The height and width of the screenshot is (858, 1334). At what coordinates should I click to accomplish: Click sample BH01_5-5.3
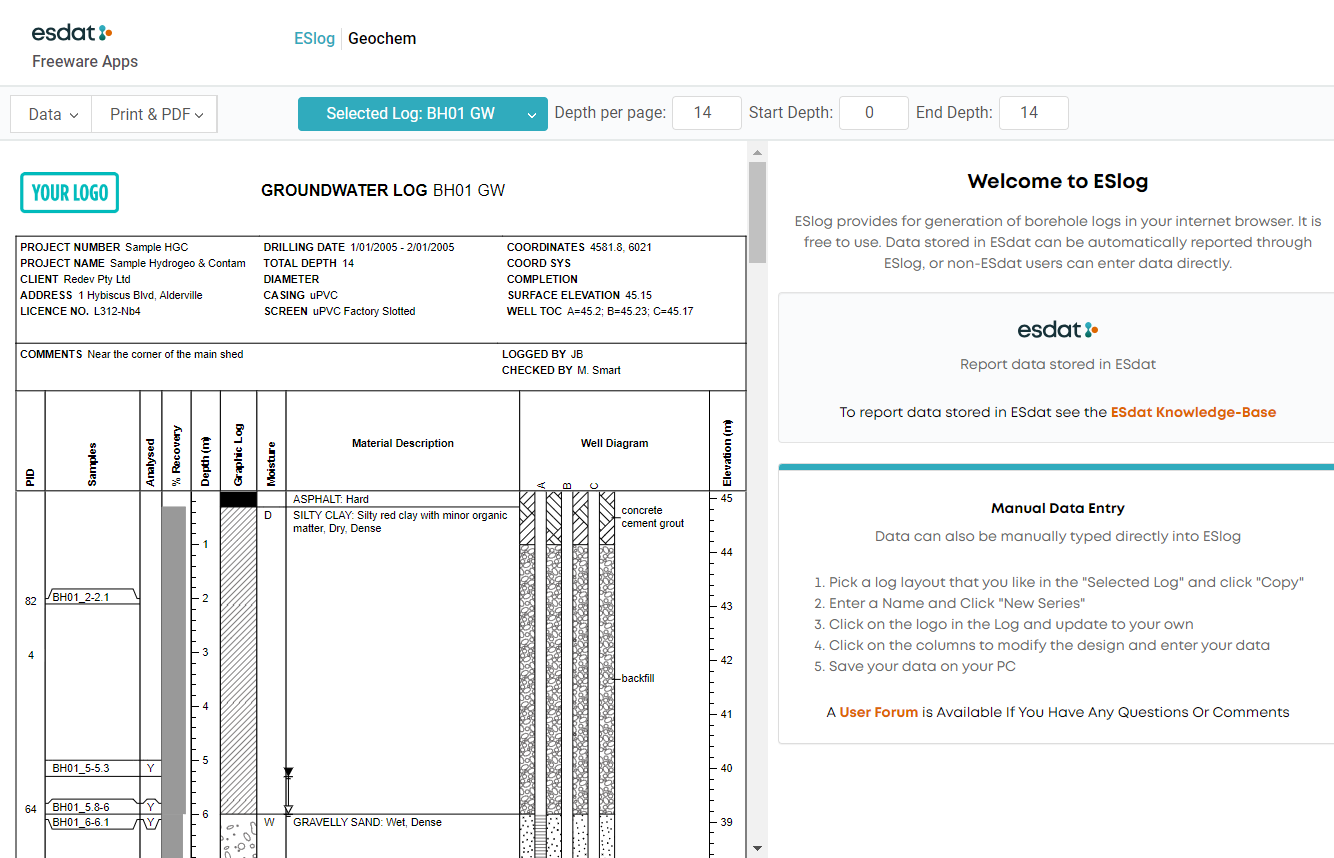81,768
